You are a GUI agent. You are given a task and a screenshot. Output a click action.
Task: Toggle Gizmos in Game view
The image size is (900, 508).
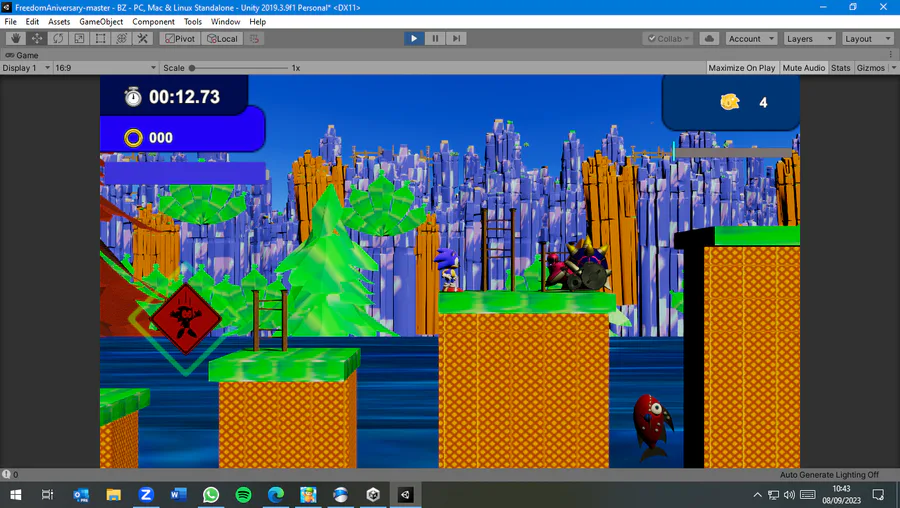pyautogui.click(x=871, y=68)
